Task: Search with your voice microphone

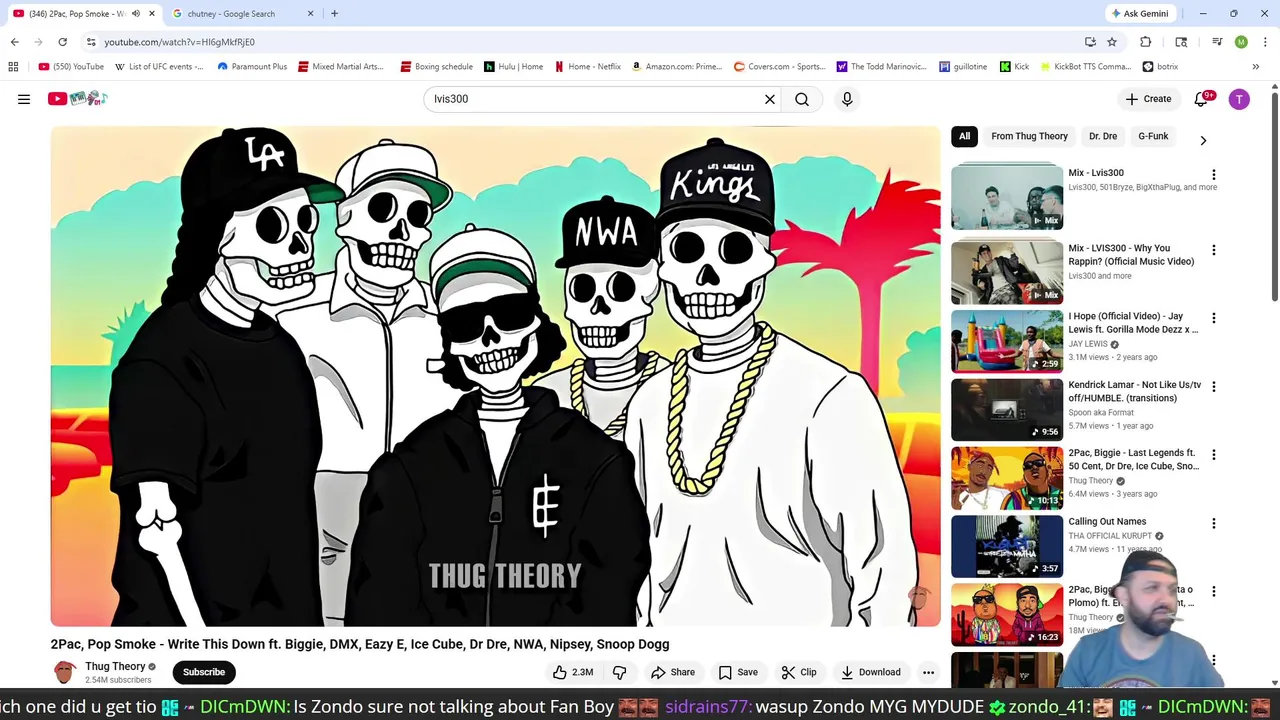Action: [x=847, y=99]
